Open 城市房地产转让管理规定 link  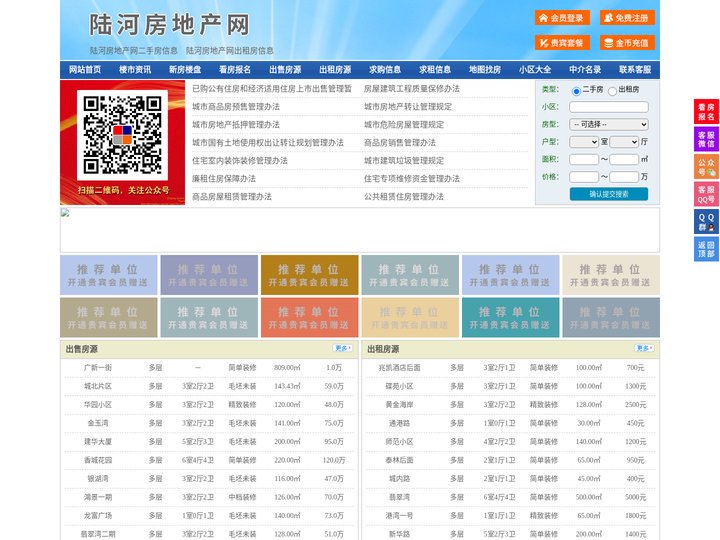[408, 107]
